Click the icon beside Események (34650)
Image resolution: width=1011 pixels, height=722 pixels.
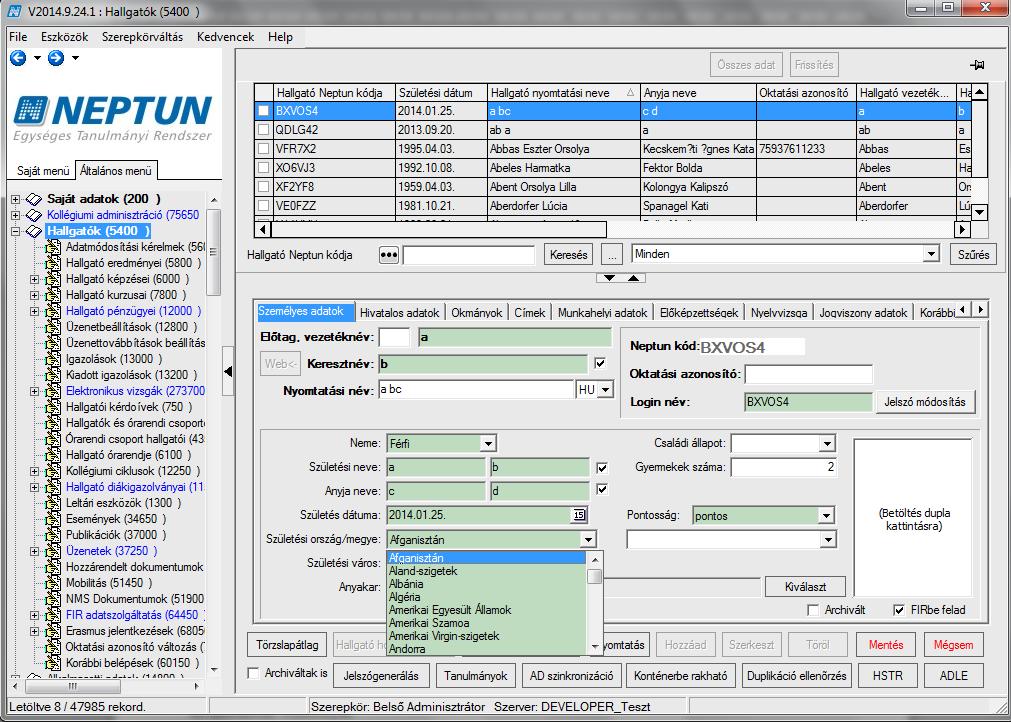[x=54, y=519]
